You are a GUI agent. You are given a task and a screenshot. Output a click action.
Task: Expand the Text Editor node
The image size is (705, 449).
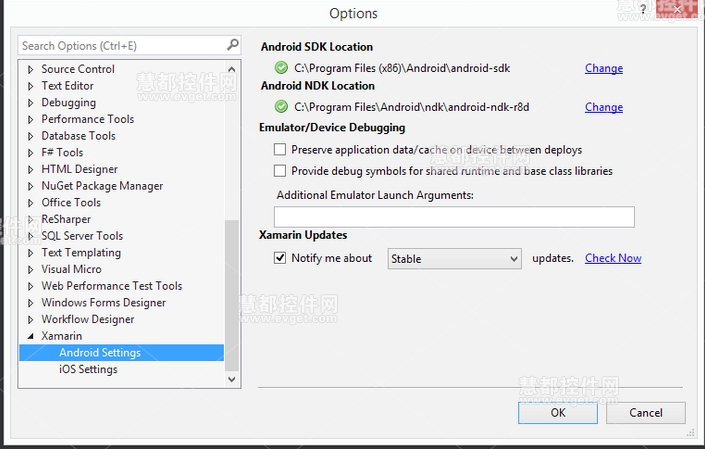pyautogui.click(x=31, y=86)
